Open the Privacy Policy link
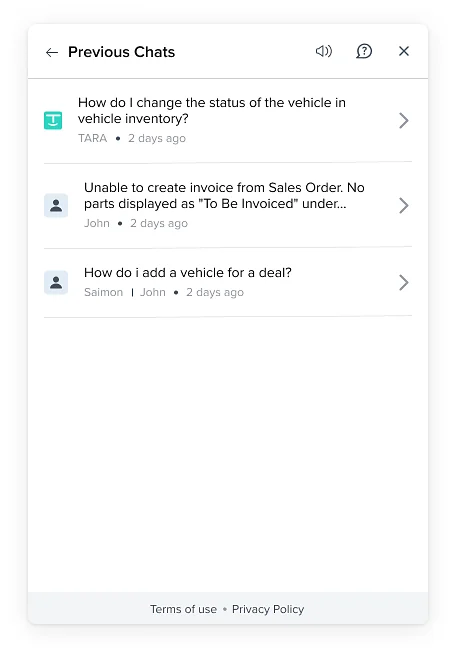 [268, 609]
